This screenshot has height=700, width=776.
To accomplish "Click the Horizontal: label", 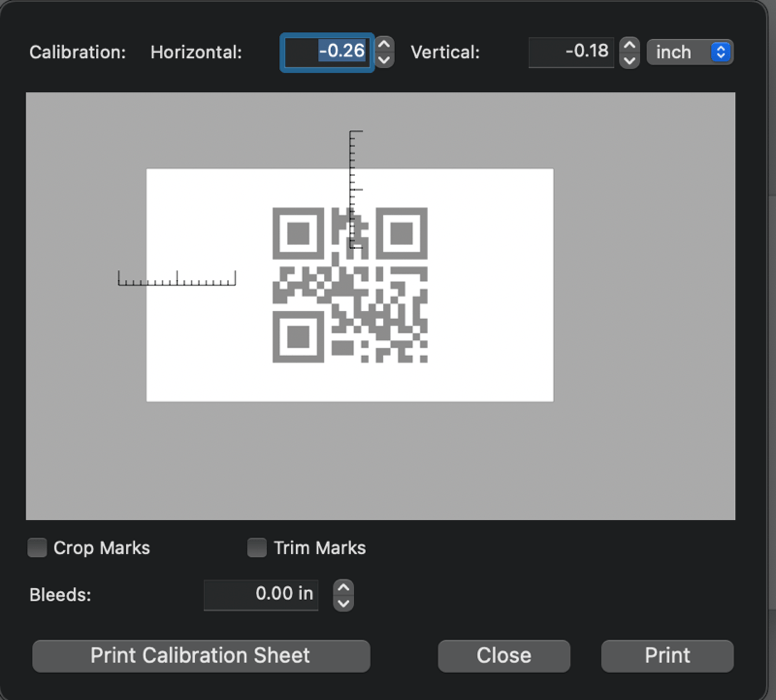I will click(x=196, y=52).
